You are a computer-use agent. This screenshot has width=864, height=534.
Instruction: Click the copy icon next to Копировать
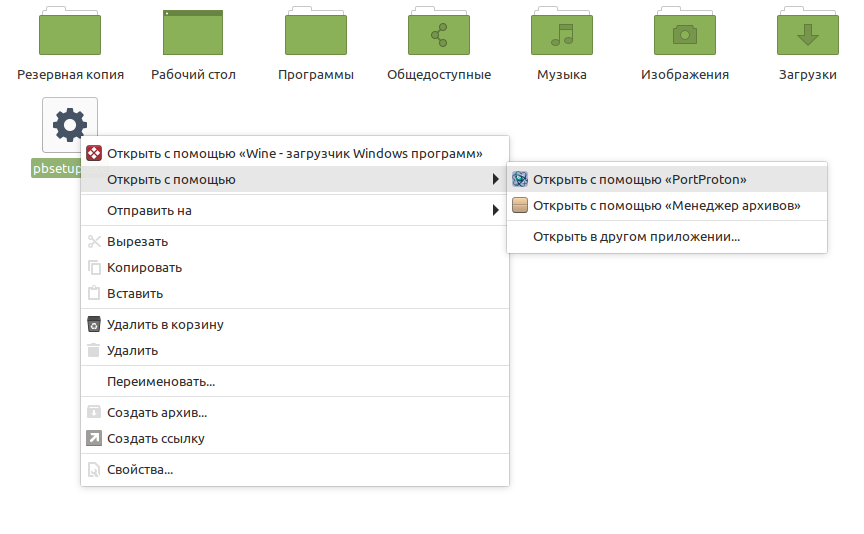click(94, 267)
